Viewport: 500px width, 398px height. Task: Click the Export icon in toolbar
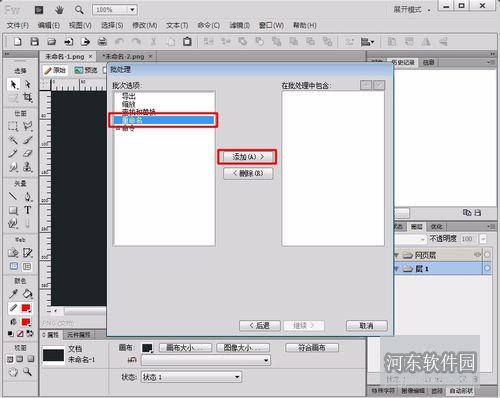coord(86,42)
